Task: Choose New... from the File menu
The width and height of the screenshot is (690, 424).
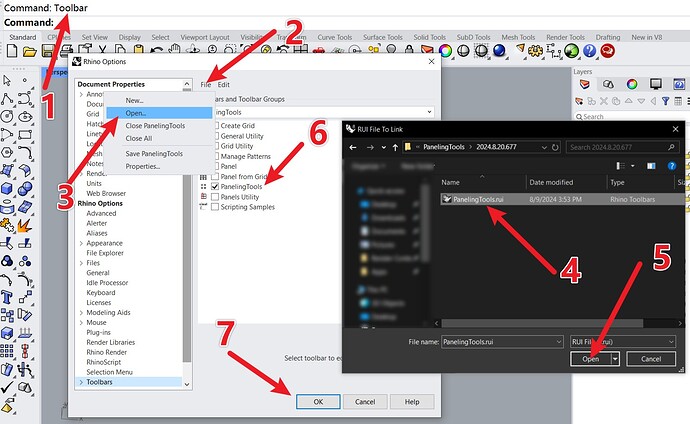Action: pyautogui.click(x=159, y=100)
